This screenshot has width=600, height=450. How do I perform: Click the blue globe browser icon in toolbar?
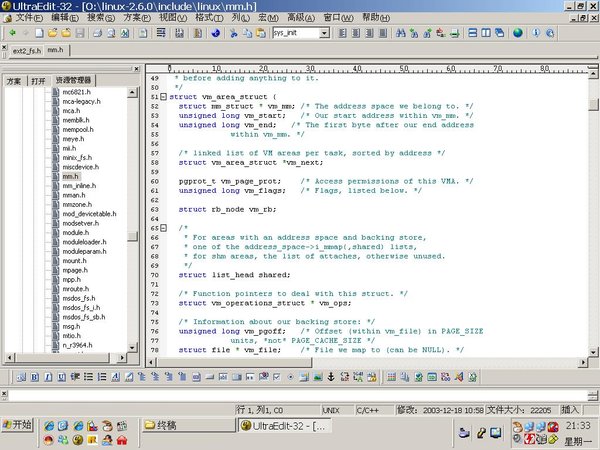point(216,32)
